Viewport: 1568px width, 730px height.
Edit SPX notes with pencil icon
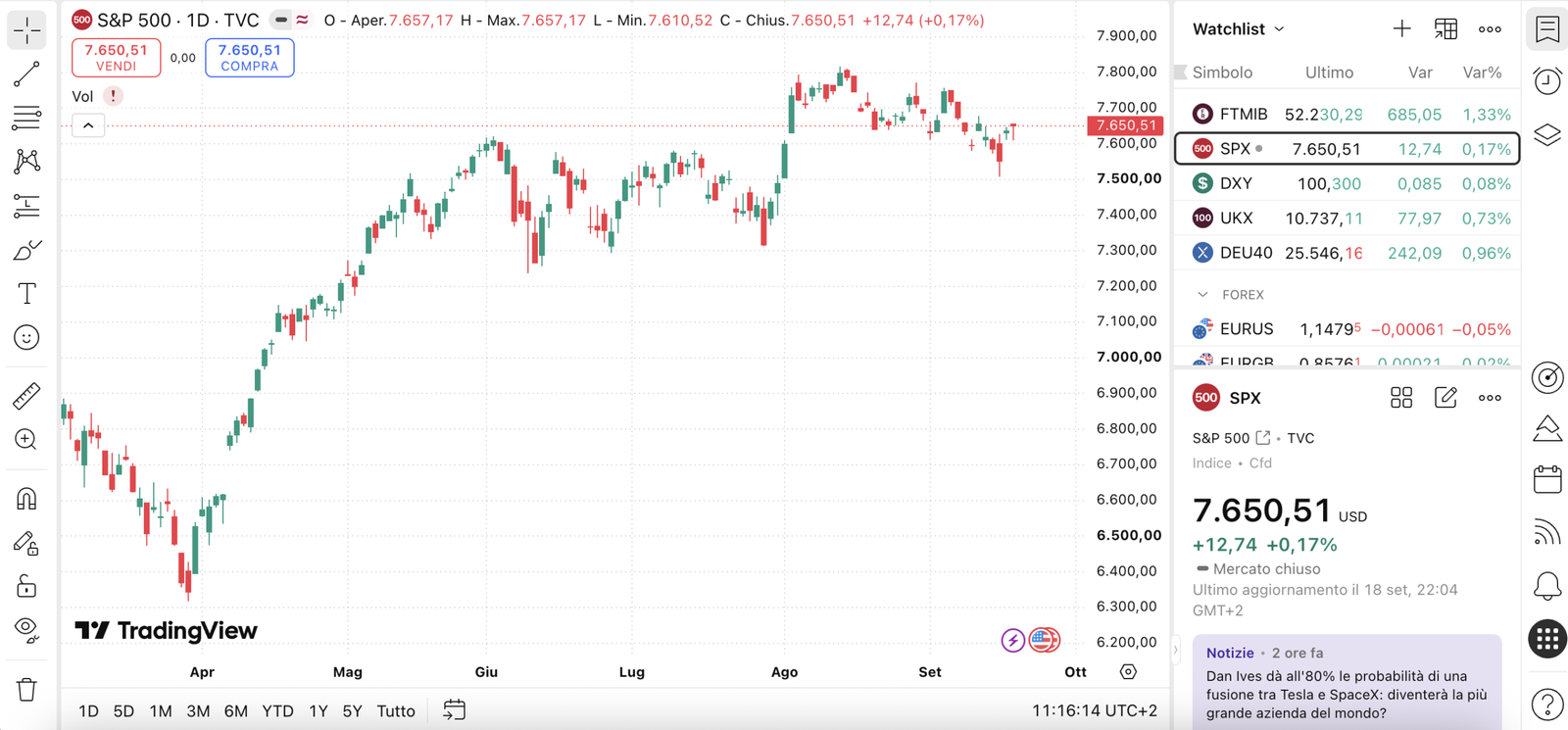1445,398
